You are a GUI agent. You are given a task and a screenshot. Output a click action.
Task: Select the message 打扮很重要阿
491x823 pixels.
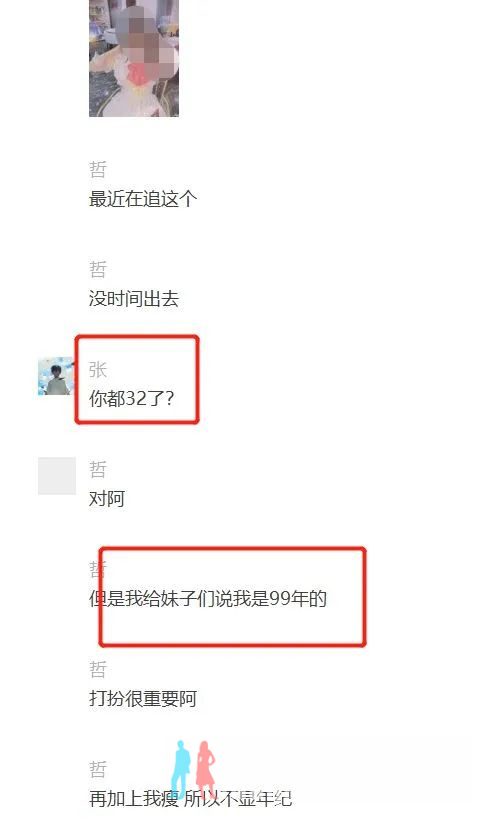(143, 699)
